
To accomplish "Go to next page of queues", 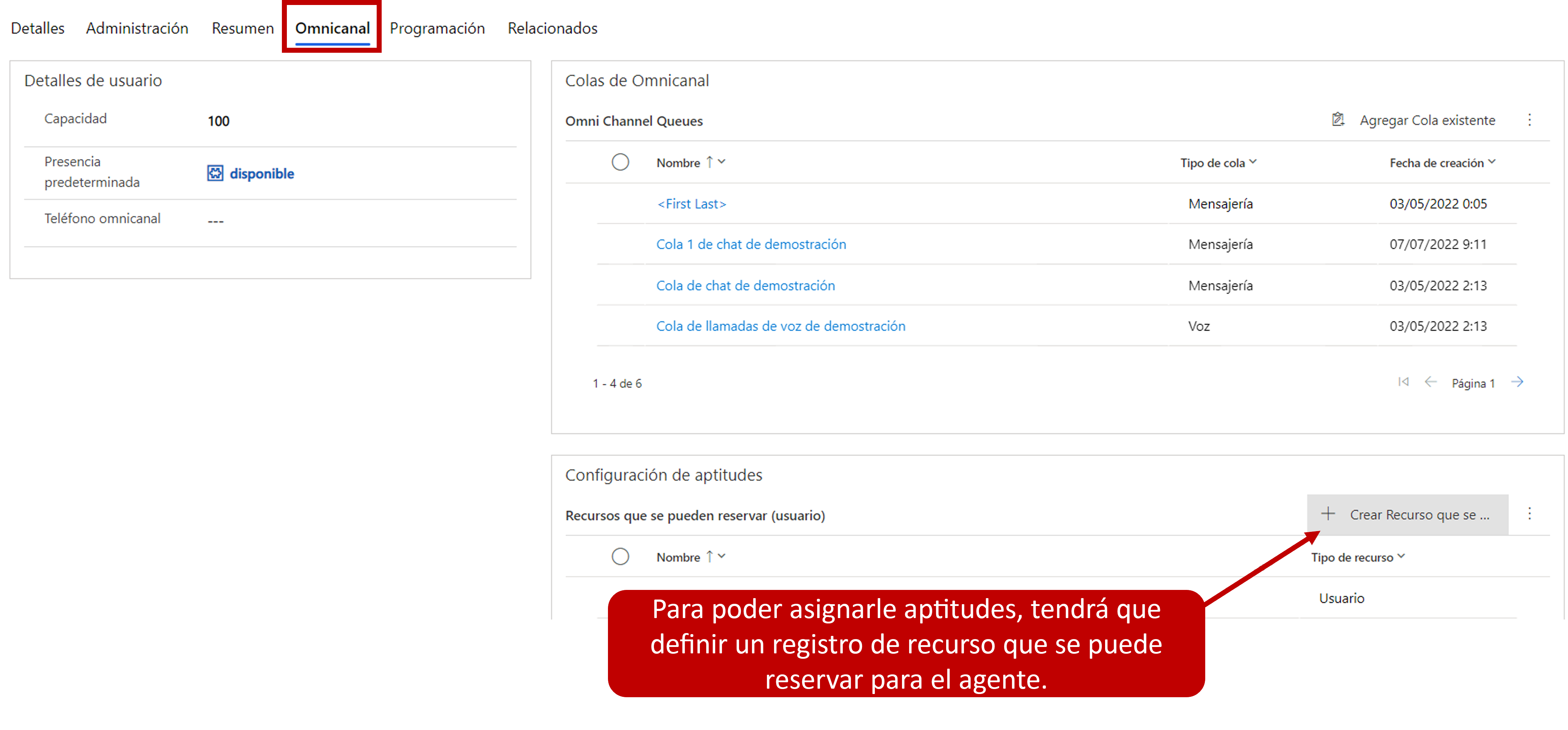I will pos(1517,382).
